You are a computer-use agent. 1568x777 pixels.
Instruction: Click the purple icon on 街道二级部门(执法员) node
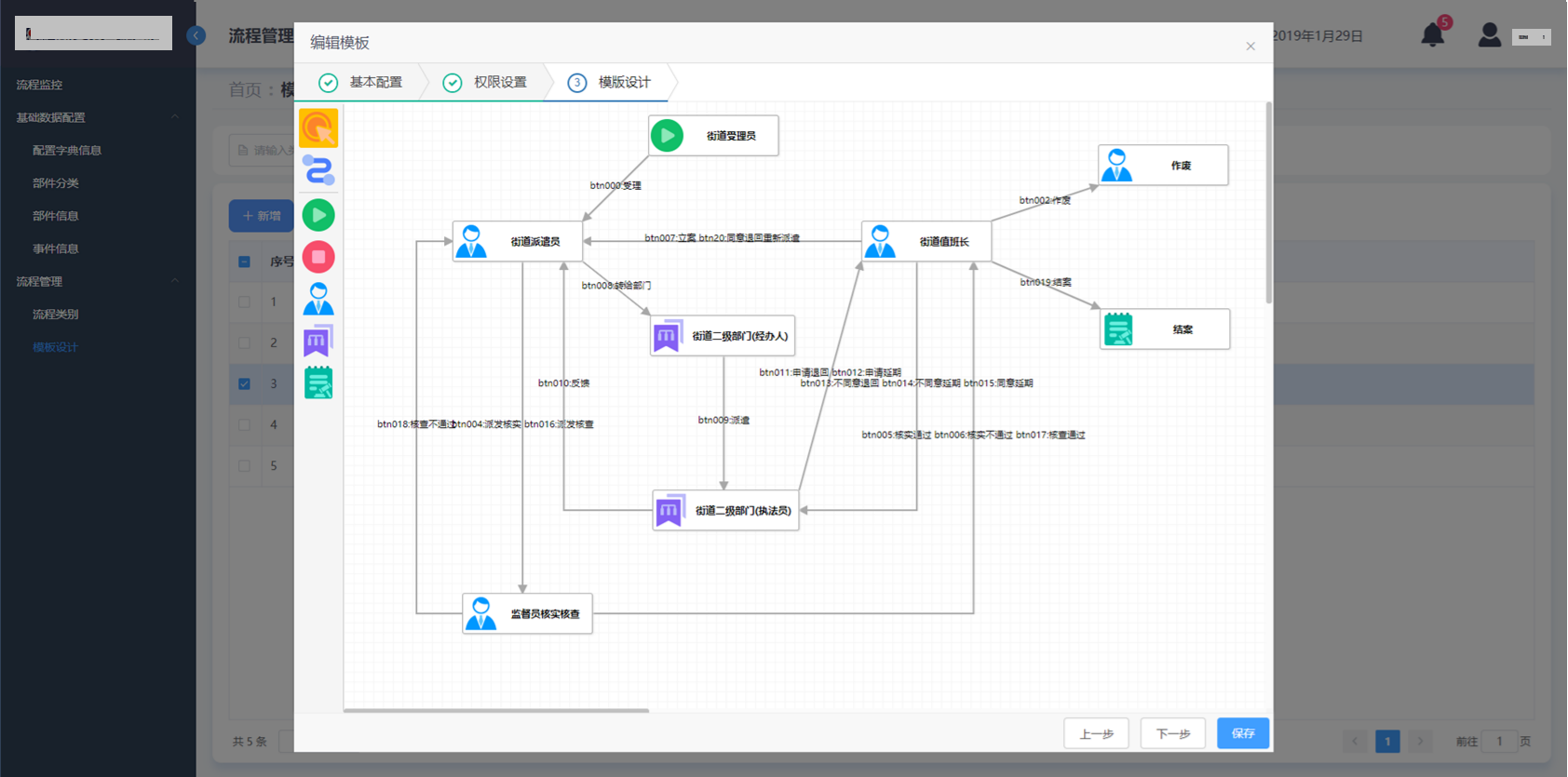669,510
